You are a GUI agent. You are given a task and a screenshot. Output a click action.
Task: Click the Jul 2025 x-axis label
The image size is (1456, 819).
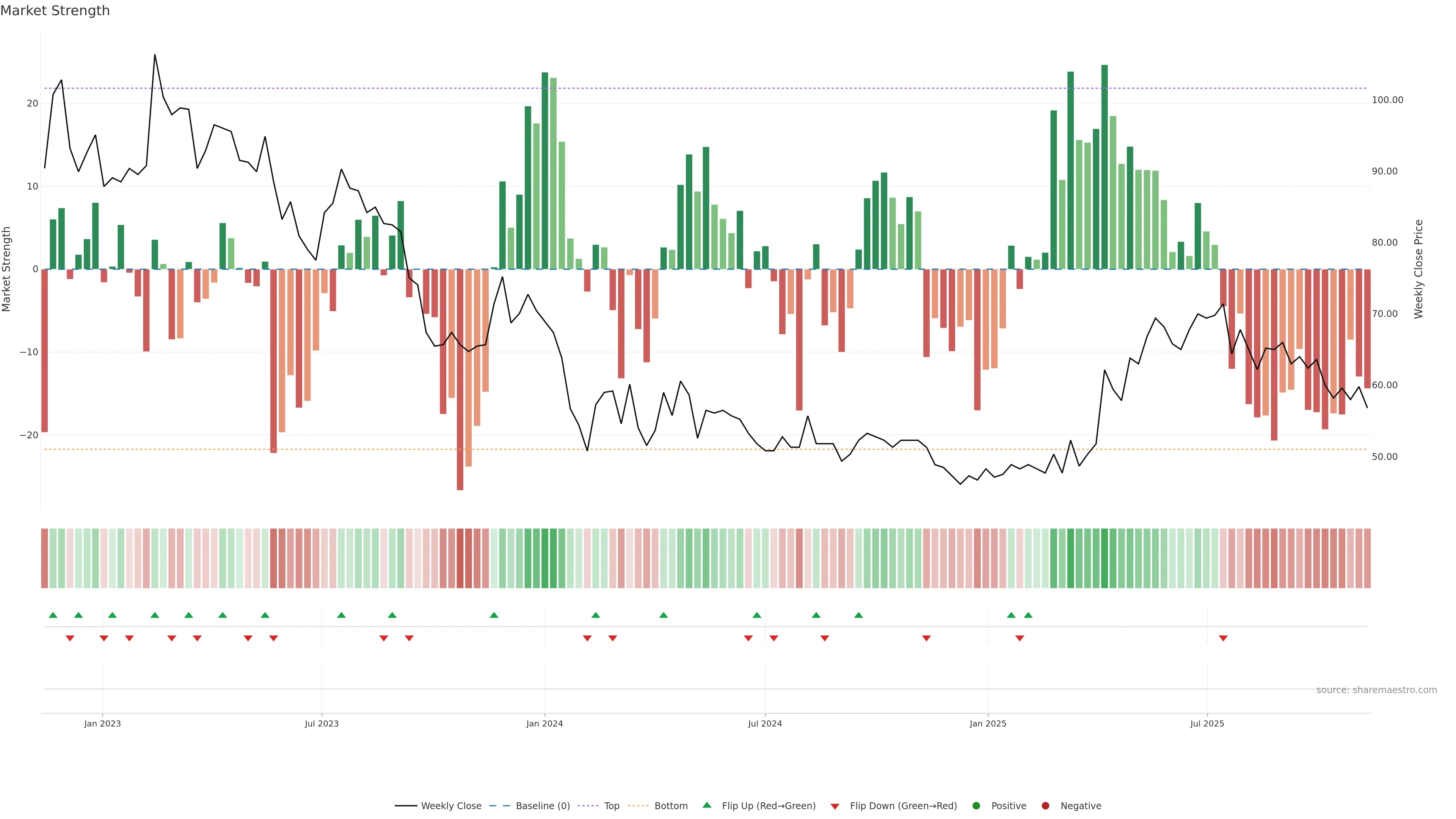[1207, 723]
